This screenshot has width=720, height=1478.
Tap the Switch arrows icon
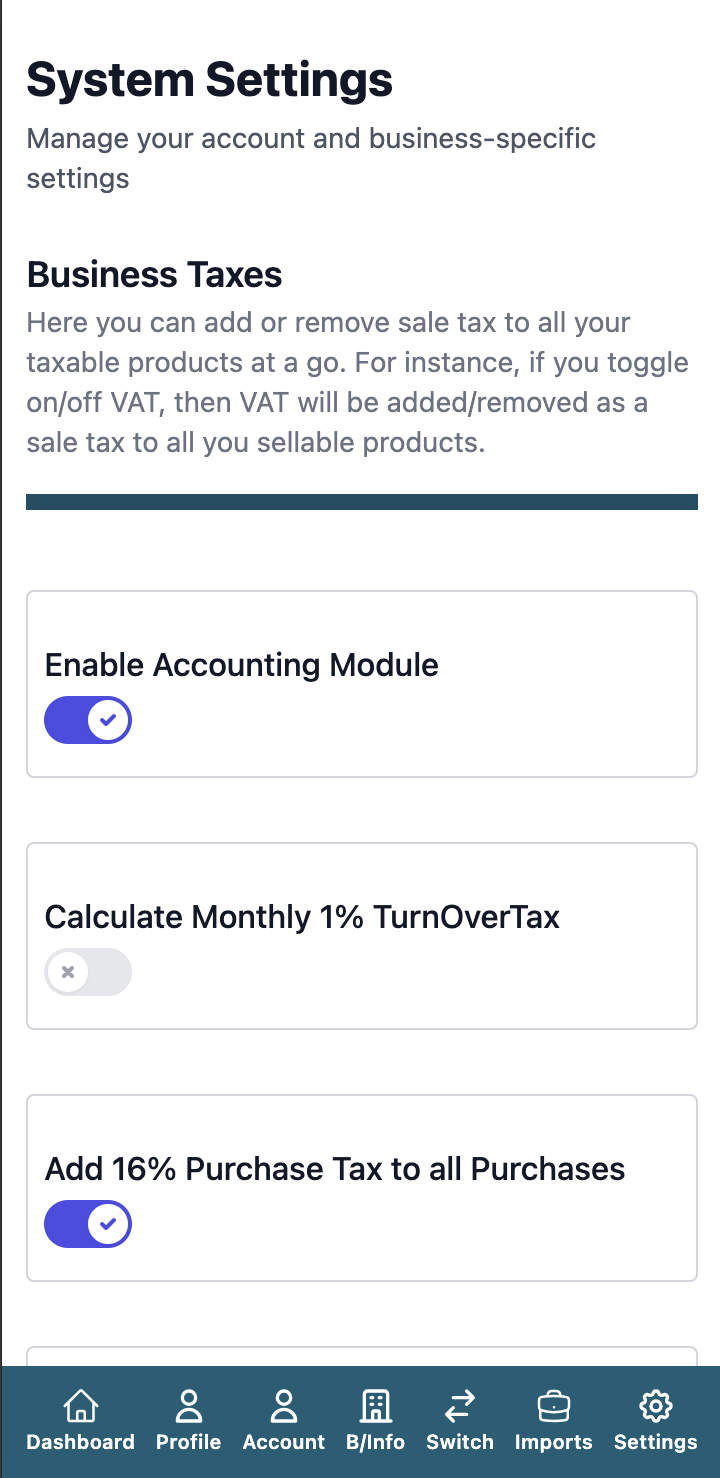(x=460, y=1407)
